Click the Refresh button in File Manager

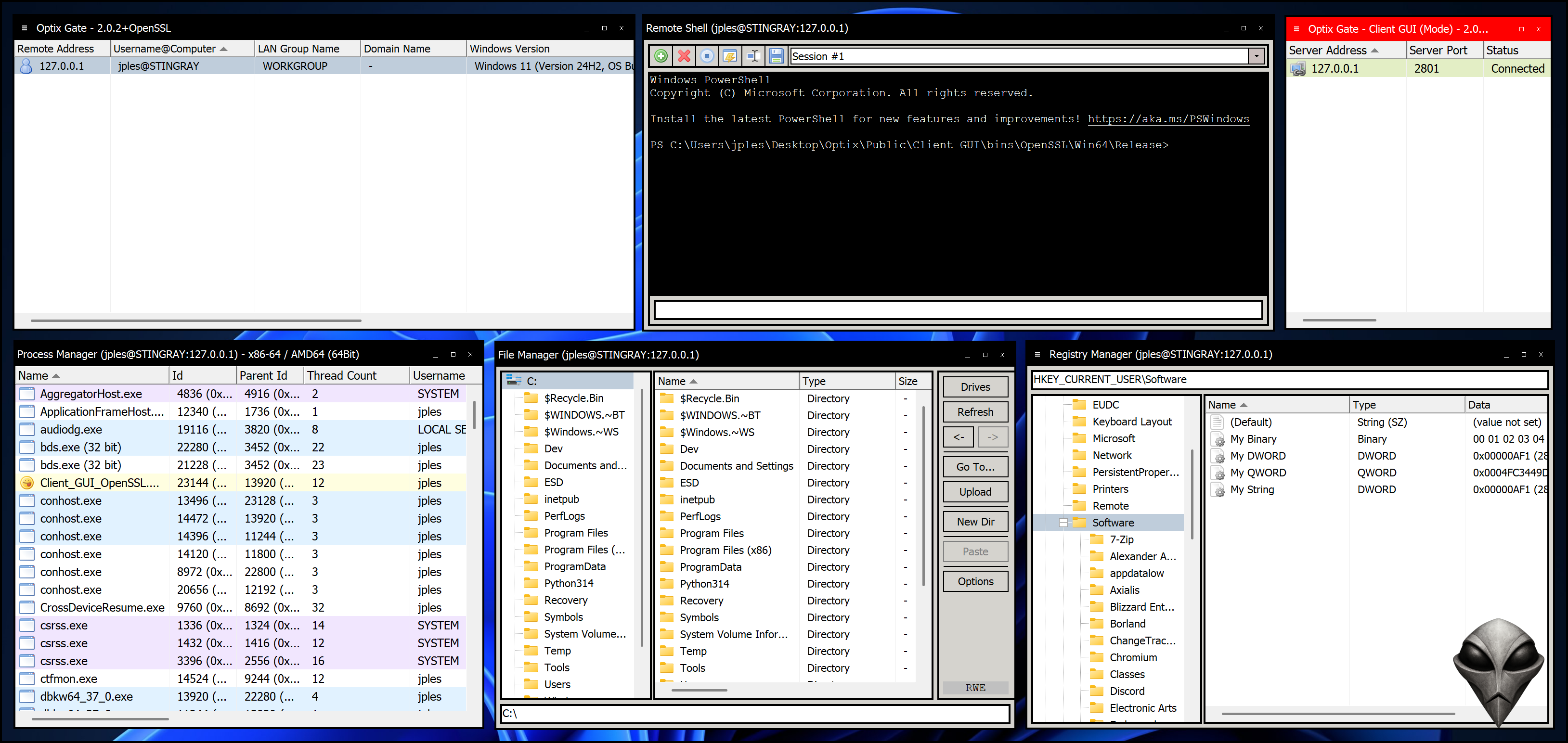[975, 412]
